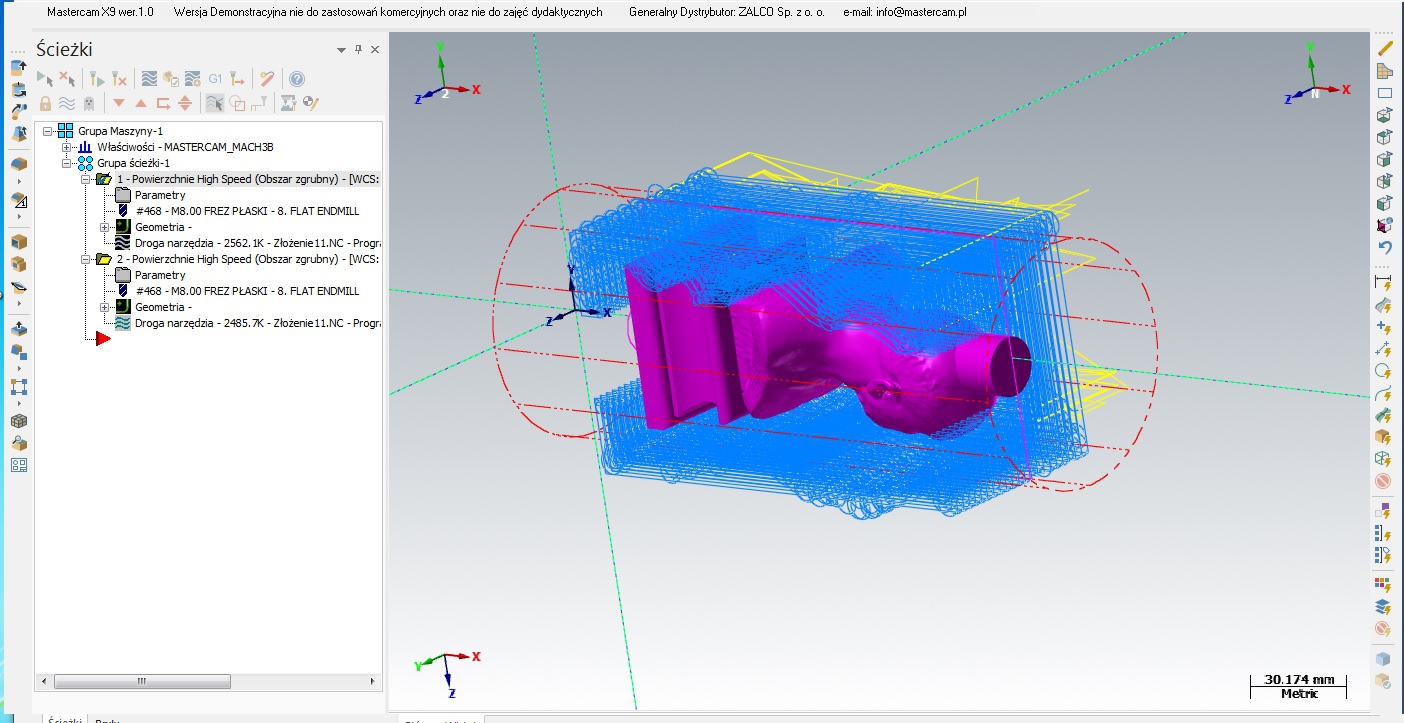Regenerate all selected operations
This screenshot has height=723, width=1404.
(97, 78)
